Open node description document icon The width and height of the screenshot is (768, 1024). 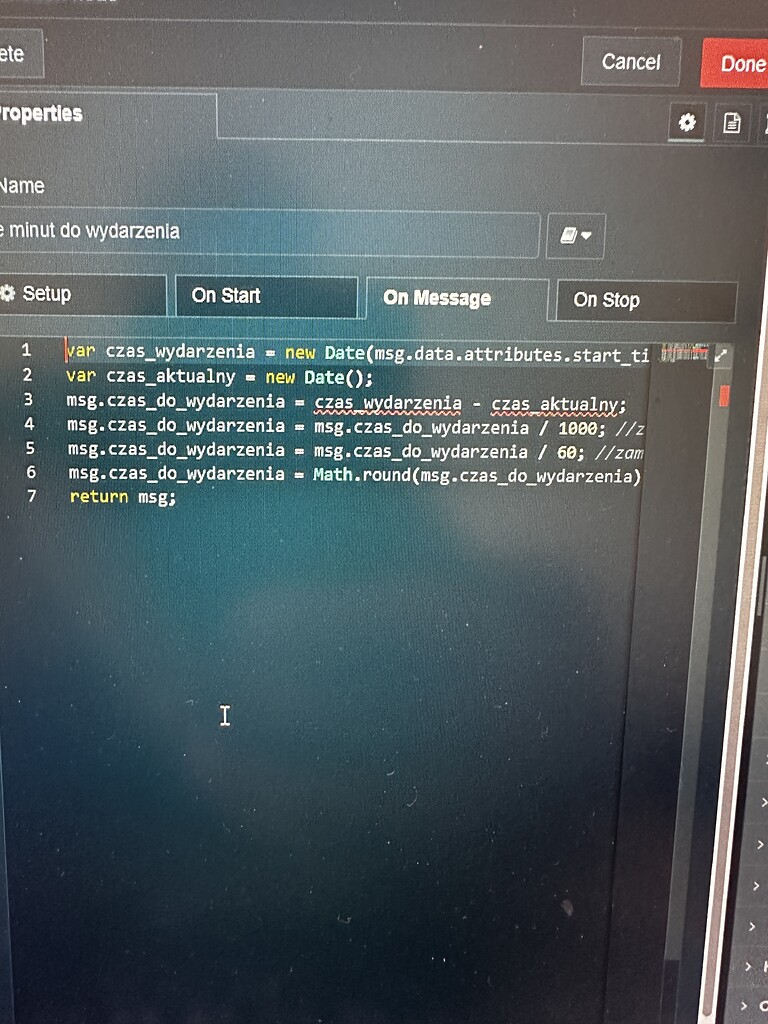[x=732, y=122]
